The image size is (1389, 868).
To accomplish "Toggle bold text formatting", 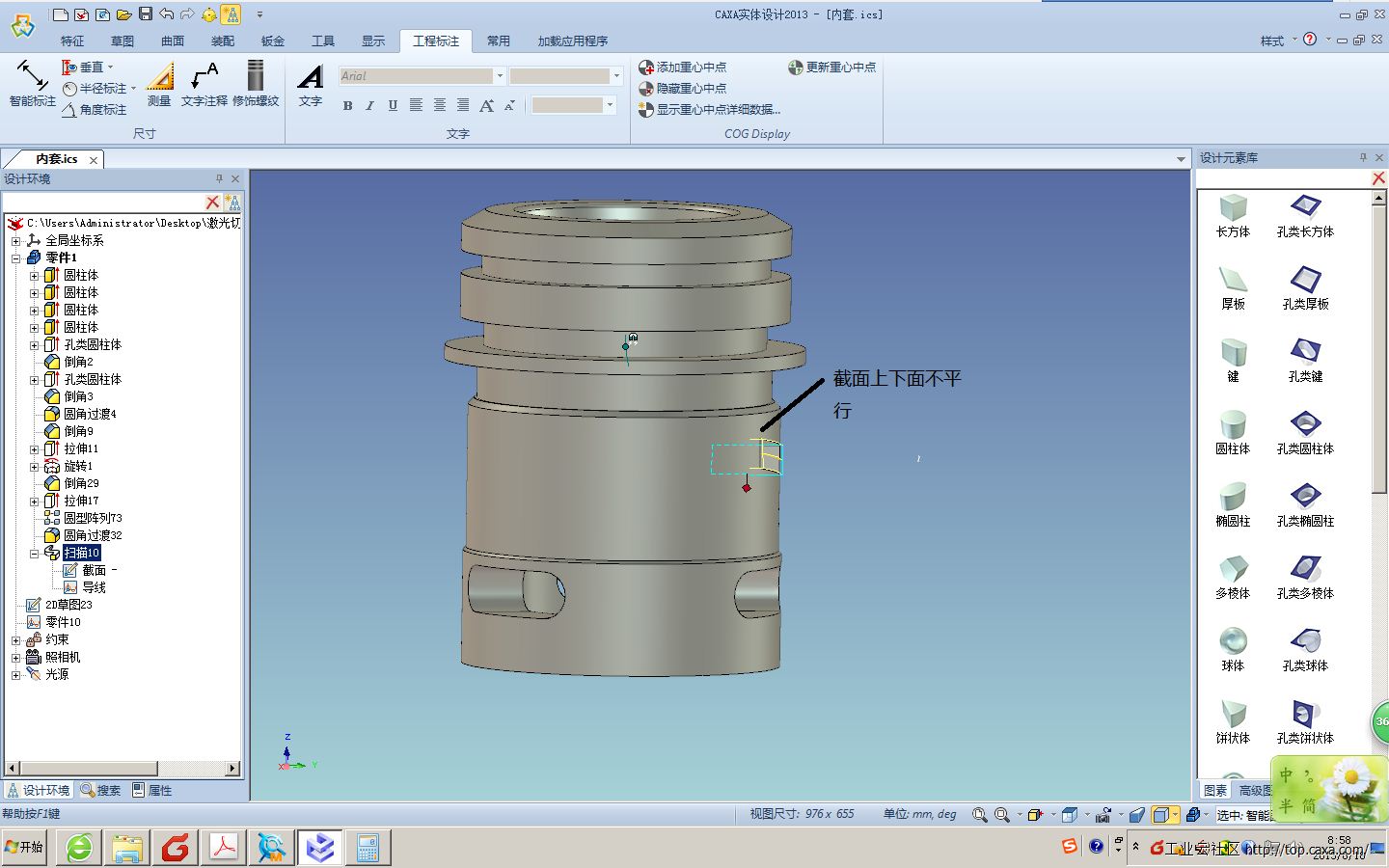I will [x=347, y=106].
